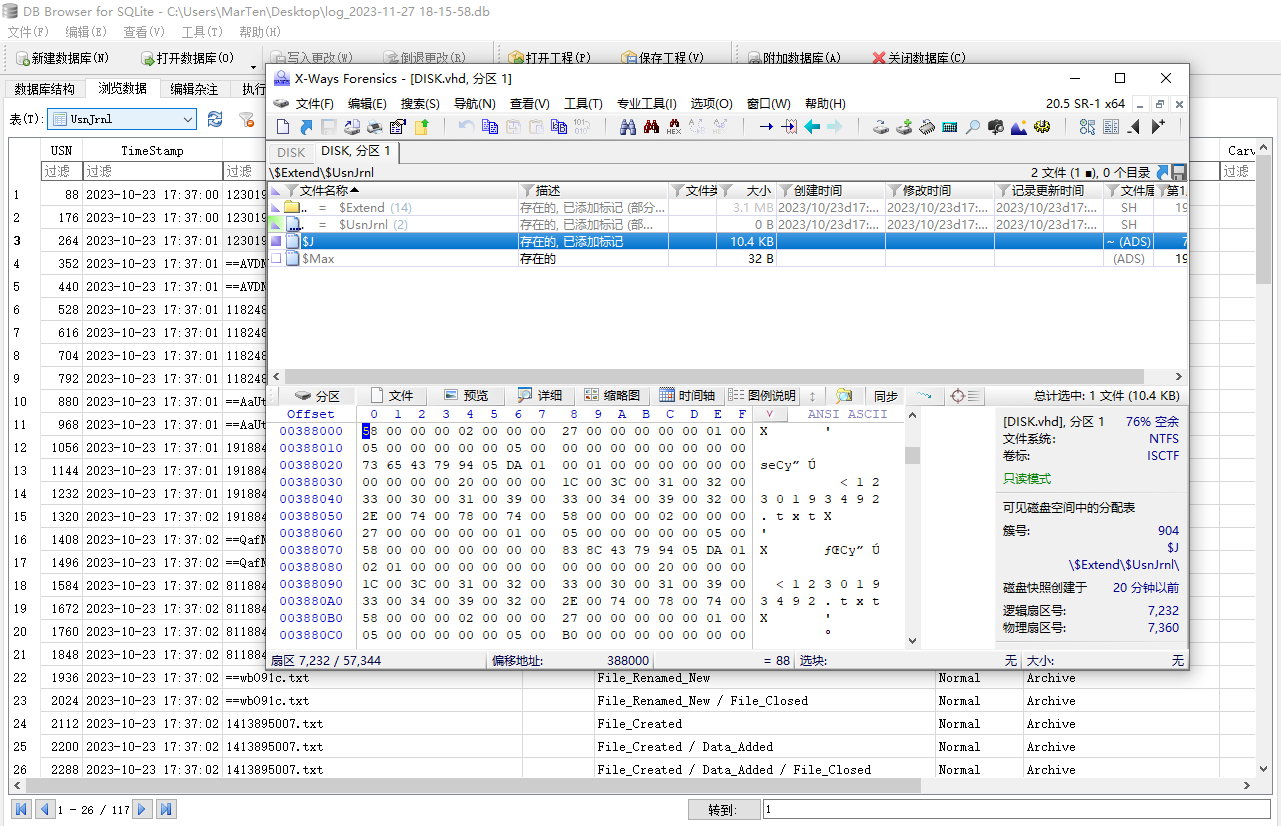Screen dimensions: 1281x826
Task: Open the filter funnel on 文件名称 column
Action: tap(291, 190)
